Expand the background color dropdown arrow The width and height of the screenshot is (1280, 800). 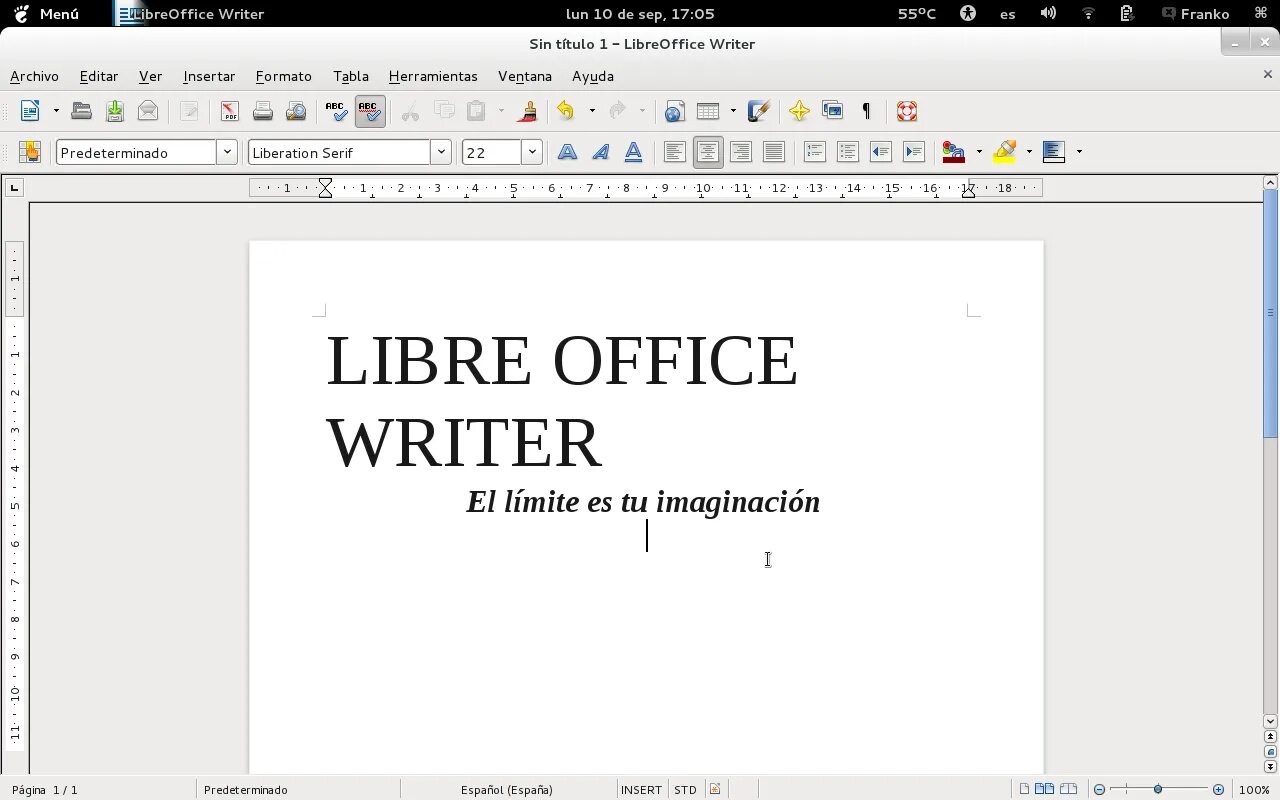(x=1079, y=152)
